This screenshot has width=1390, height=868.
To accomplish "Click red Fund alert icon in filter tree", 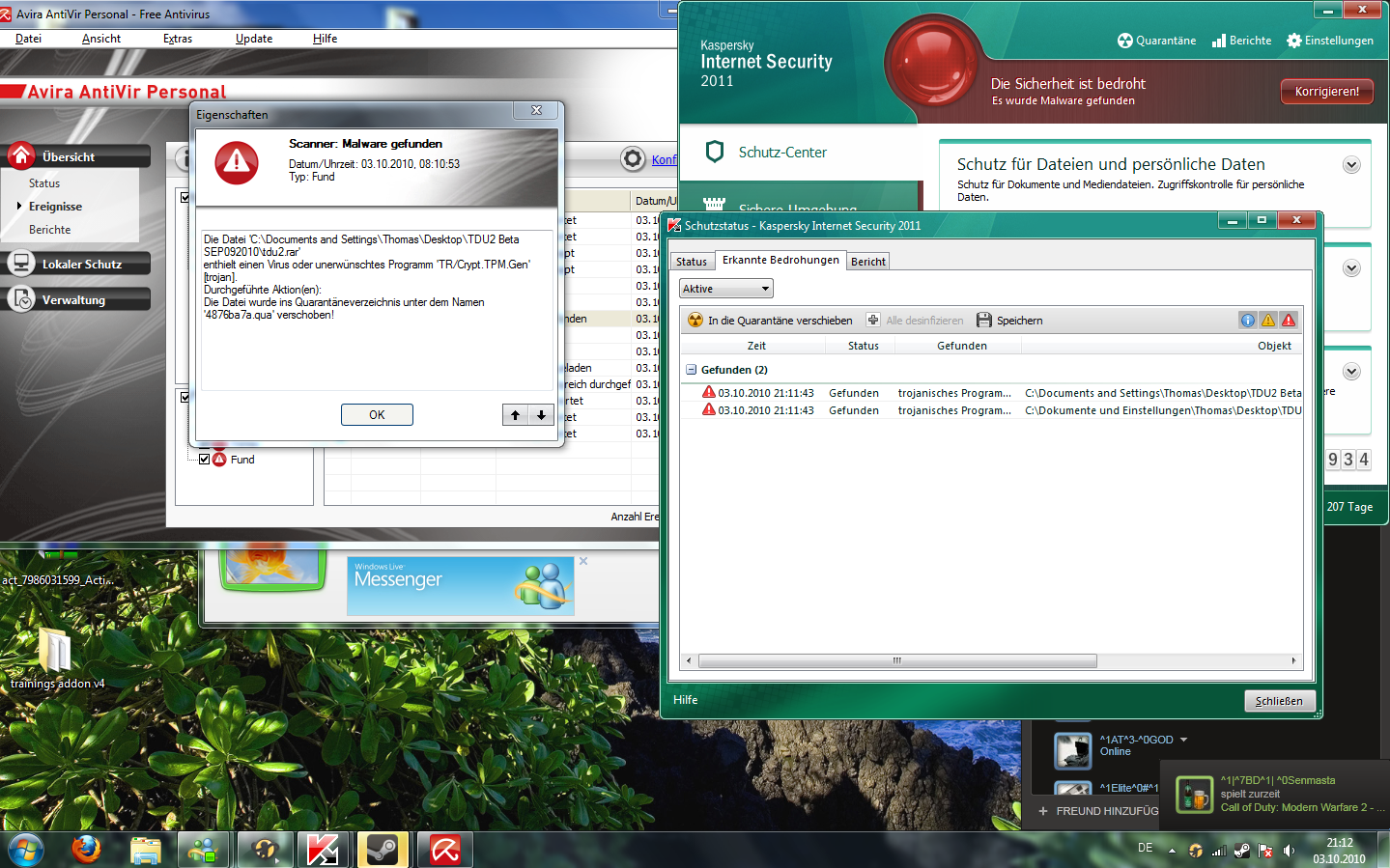I will [x=219, y=459].
